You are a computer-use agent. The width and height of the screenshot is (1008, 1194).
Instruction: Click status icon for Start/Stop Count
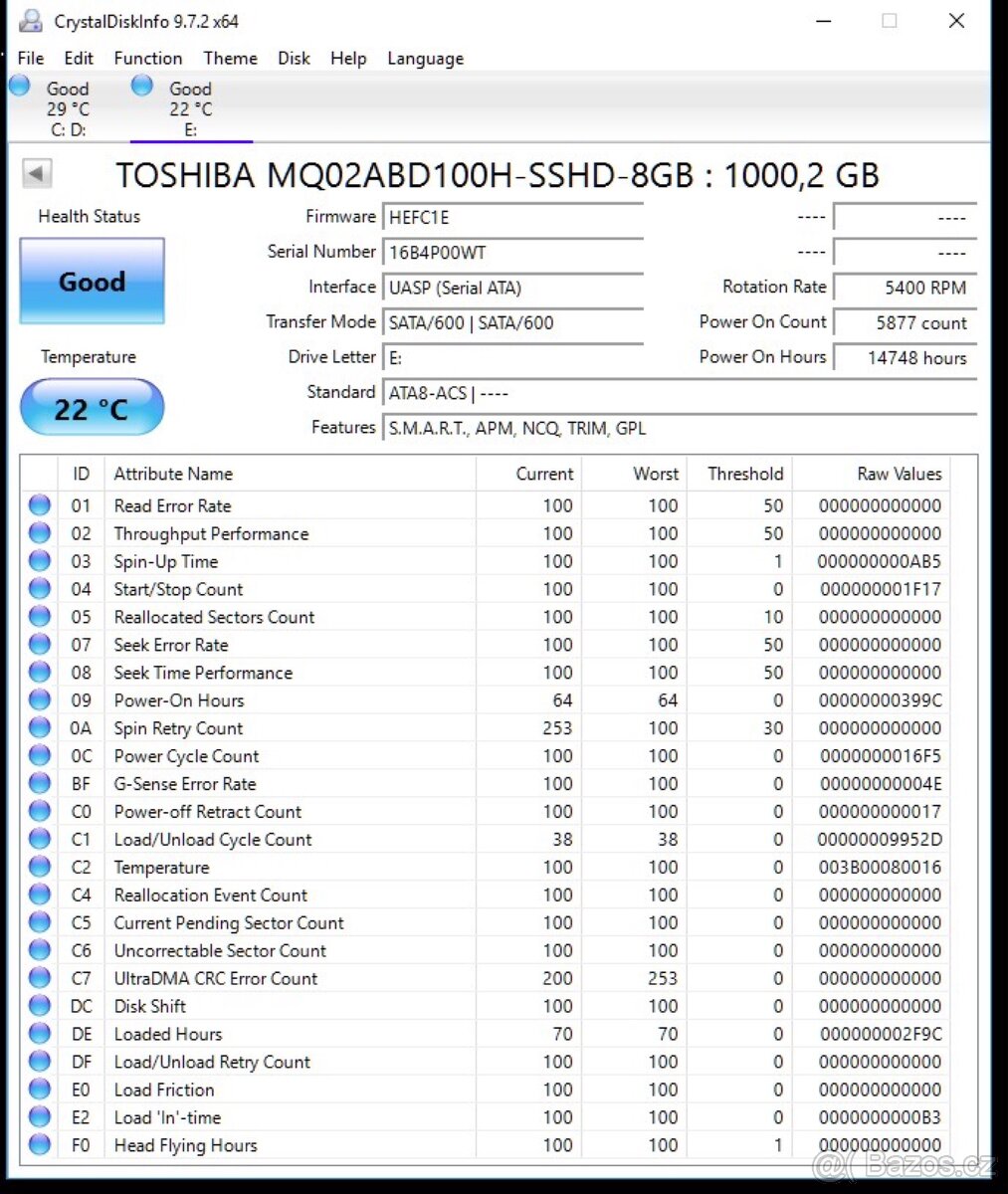(x=40, y=588)
